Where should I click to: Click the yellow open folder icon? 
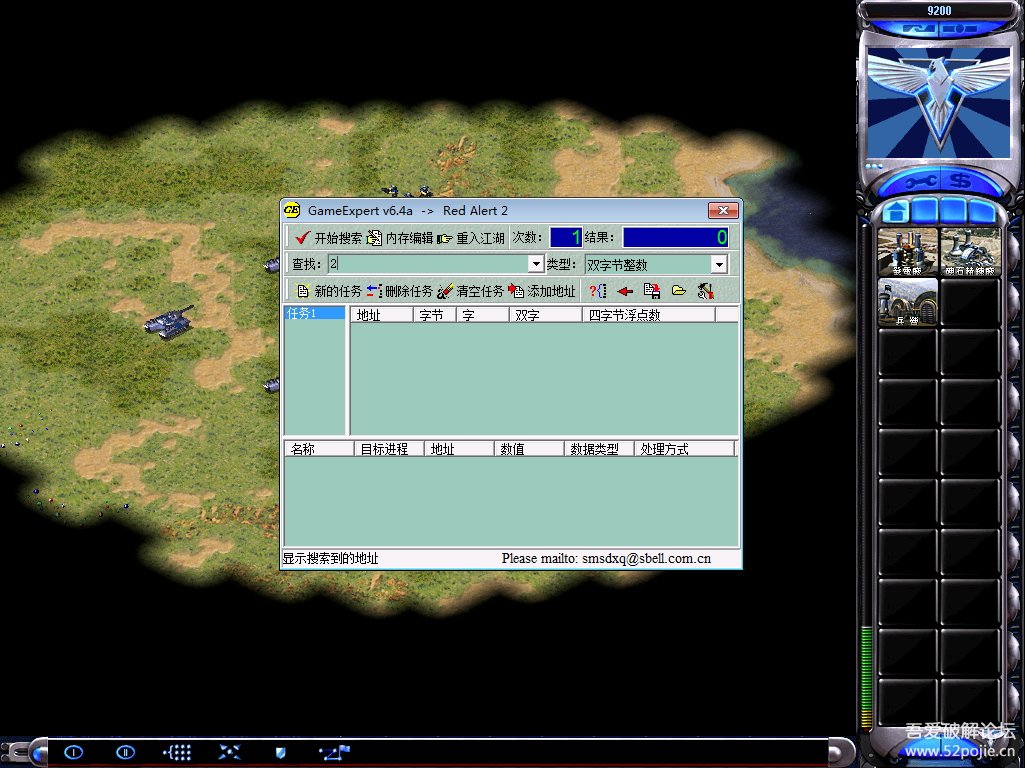(679, 291)
